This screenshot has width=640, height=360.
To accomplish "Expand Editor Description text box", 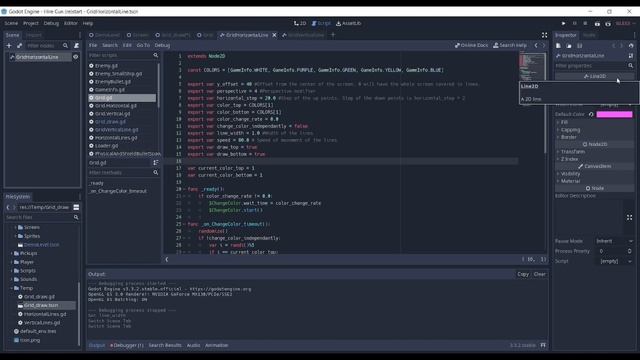I will click(629, 218).
